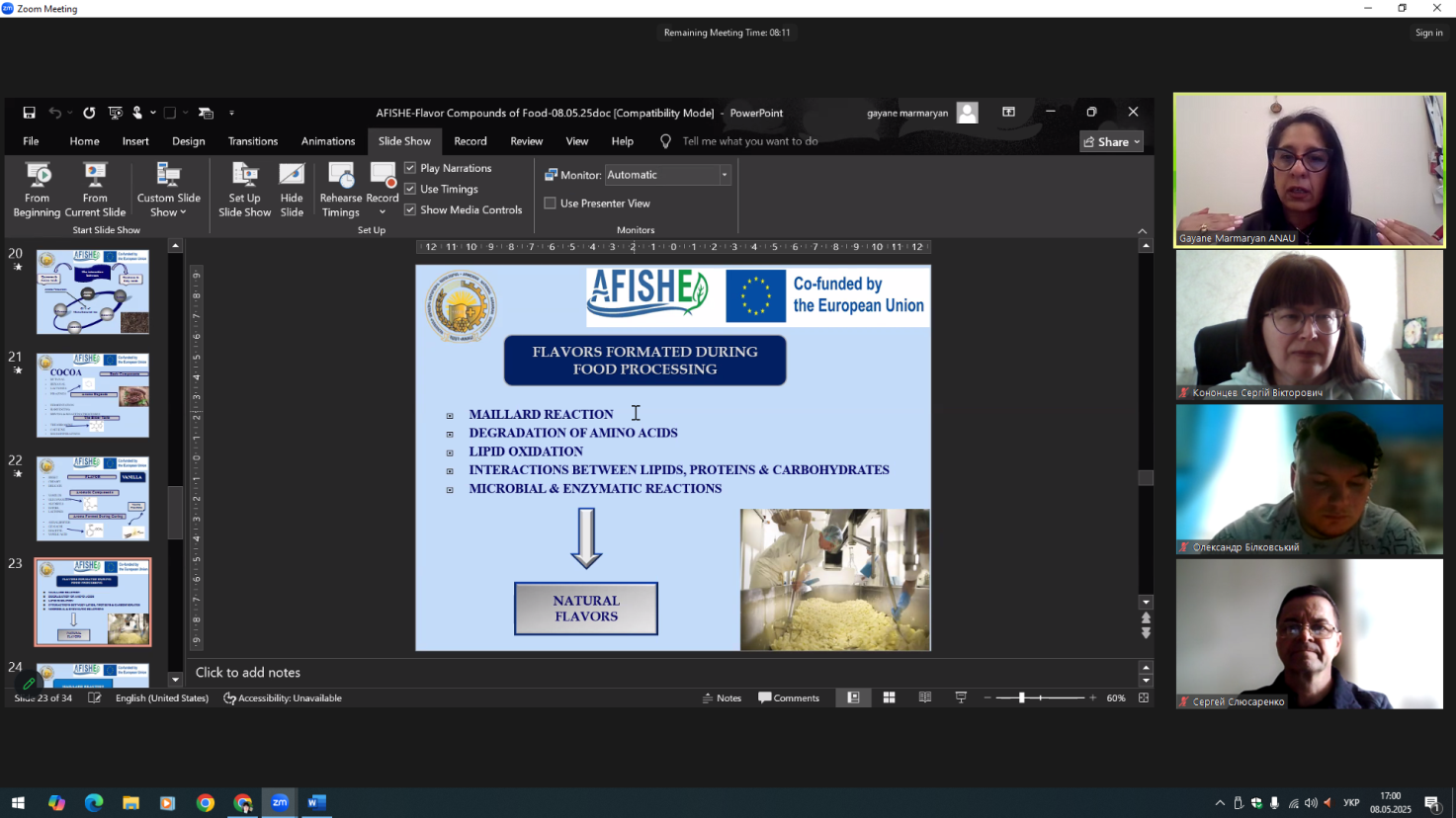1456x818 pixels.
Task: Click the 60% zoom level button
Action: click(x=1116, y=697)
